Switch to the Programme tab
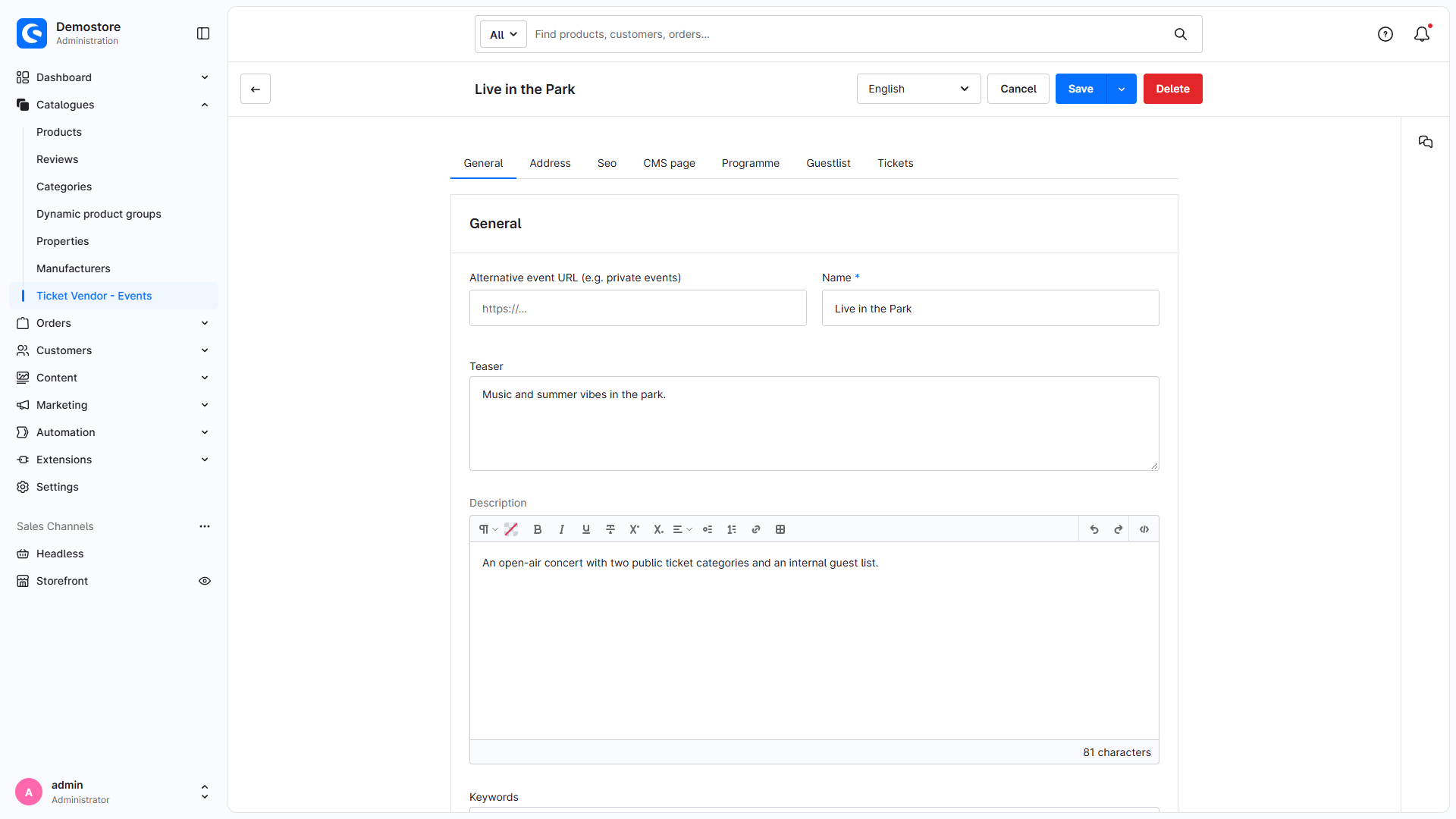The height and width of the screenshot is (819, 1456). (x=751, y=163)
